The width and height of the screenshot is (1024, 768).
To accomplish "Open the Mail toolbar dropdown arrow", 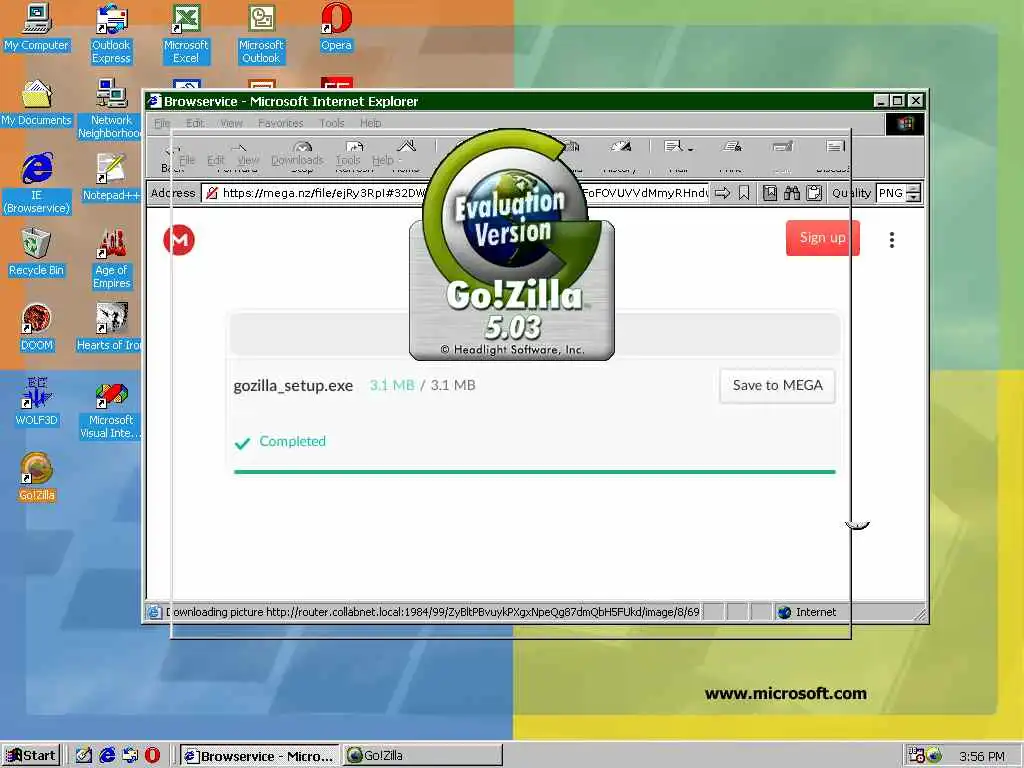I will click(690, 148).
